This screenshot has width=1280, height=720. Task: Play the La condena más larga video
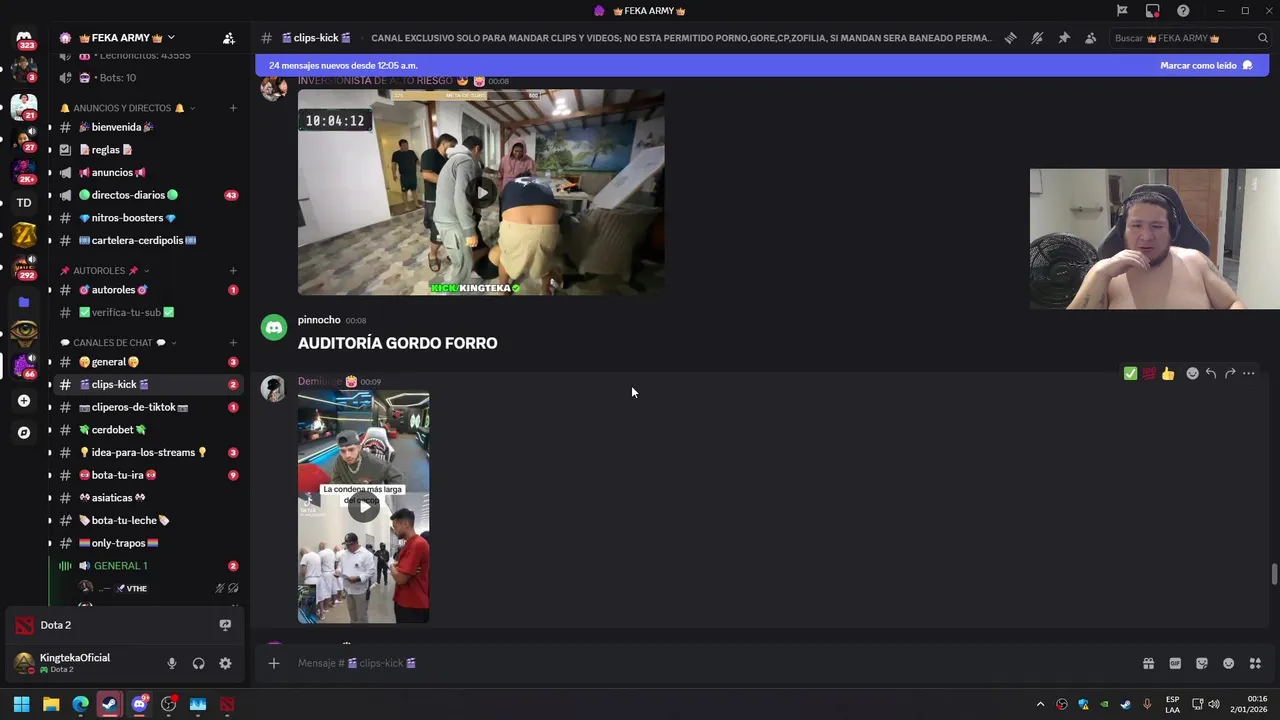point(364,507)
